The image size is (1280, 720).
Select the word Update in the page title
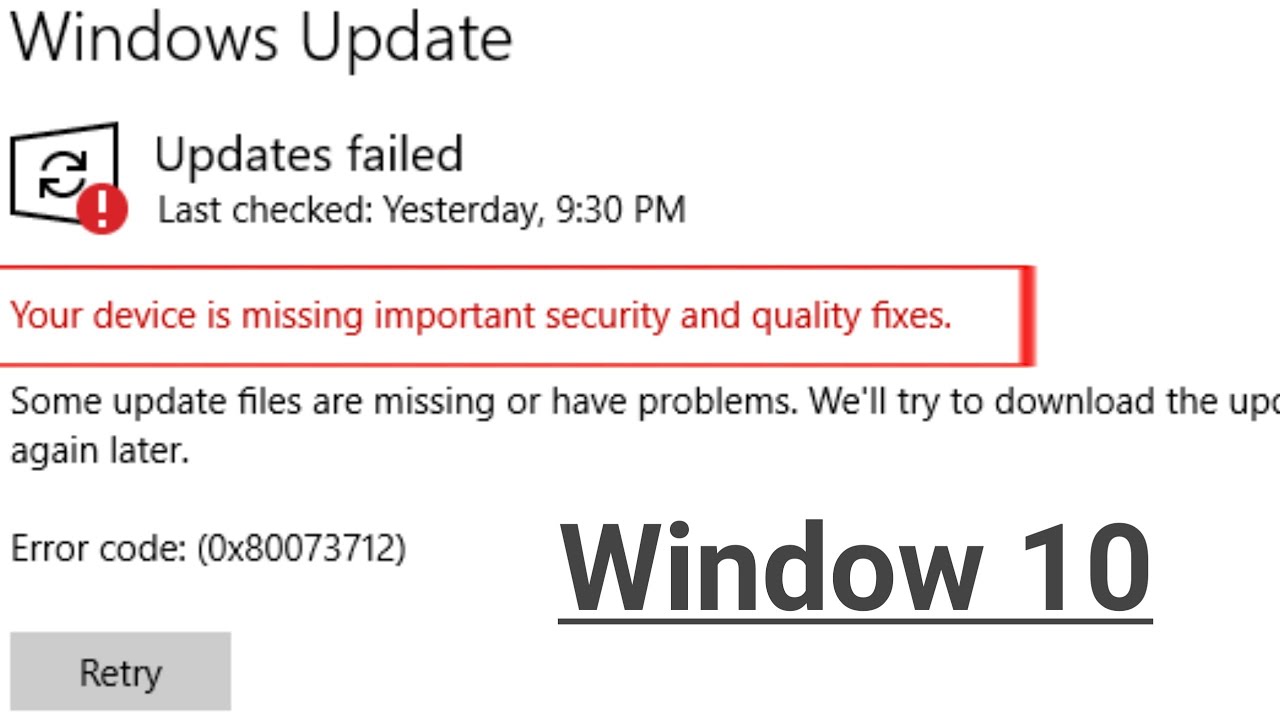tap(406, 38)
